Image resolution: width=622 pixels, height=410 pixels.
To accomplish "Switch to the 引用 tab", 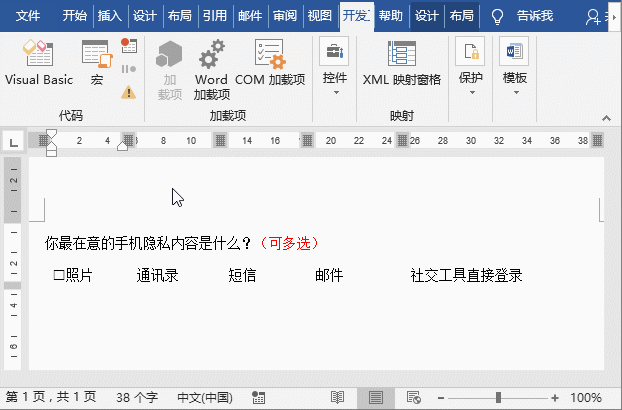I will [215, 16].
